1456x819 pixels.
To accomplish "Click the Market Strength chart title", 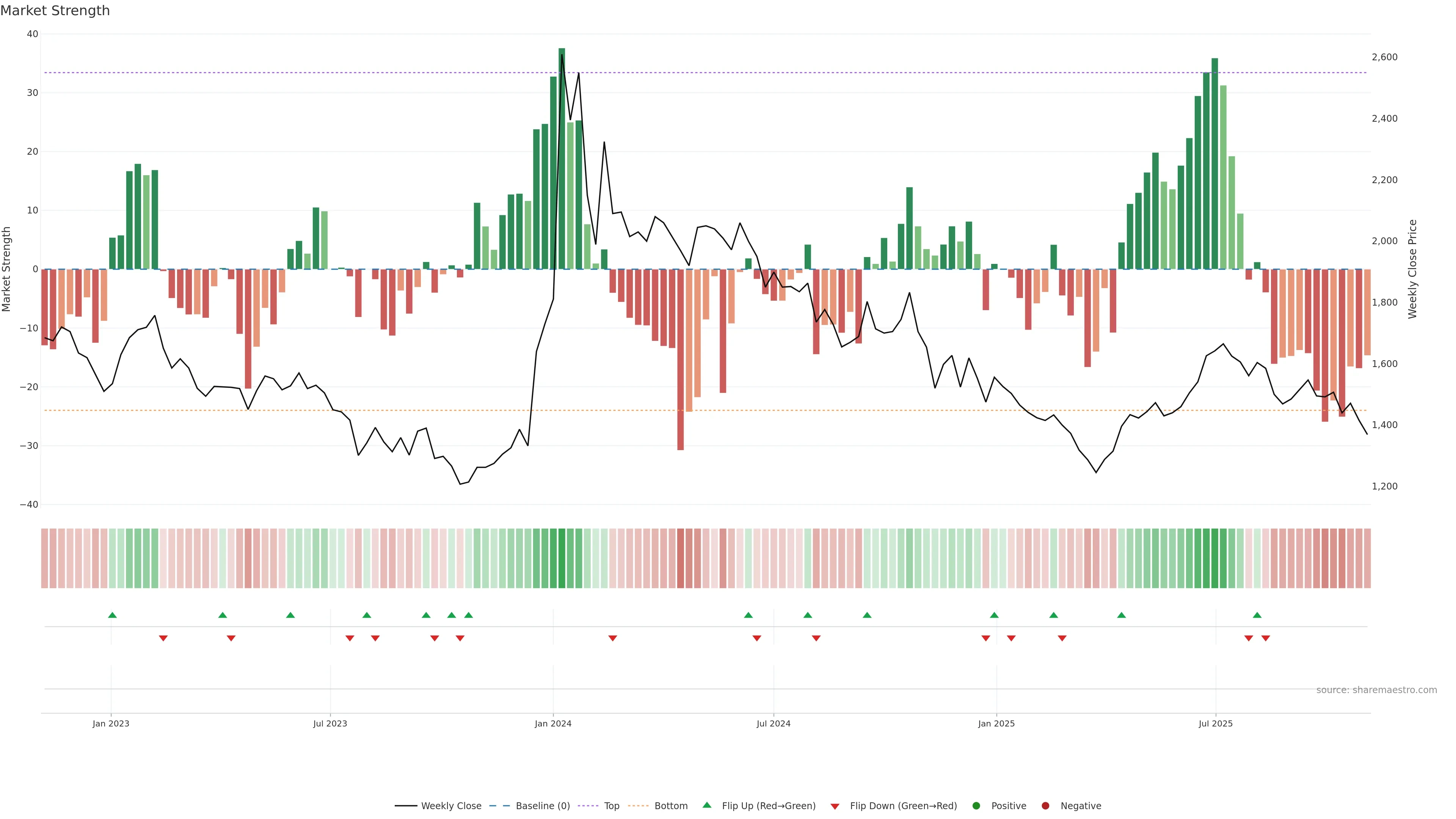I will pyautogui.click(x=55, y=11).
